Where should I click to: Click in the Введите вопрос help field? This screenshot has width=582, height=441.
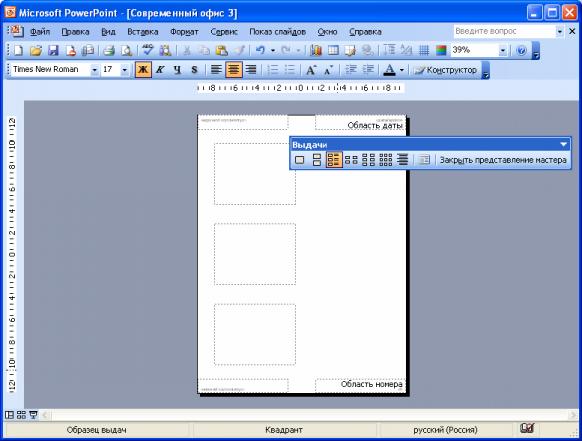tap(504, 32)
